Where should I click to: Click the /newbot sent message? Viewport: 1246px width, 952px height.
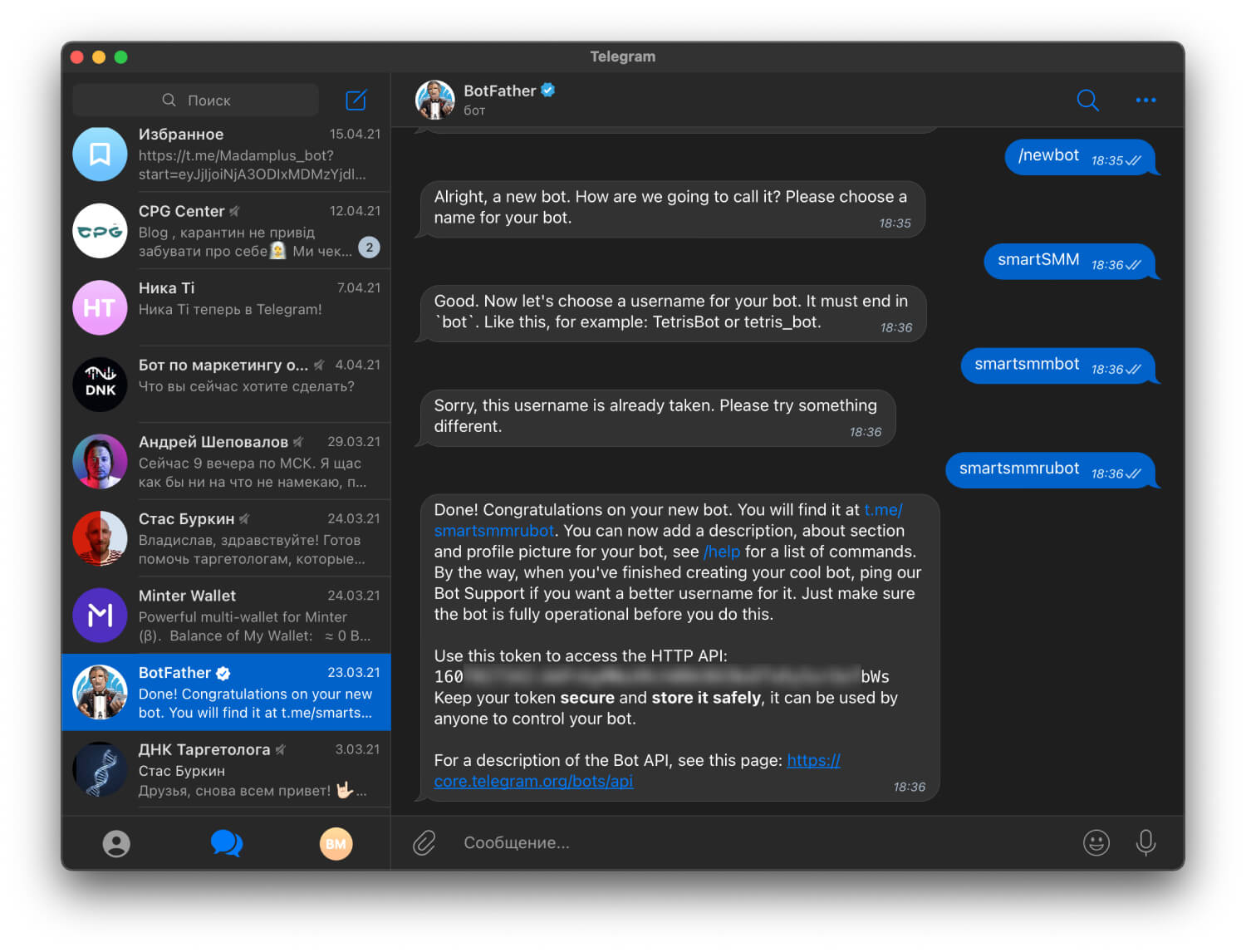(x=1080, y=157)
